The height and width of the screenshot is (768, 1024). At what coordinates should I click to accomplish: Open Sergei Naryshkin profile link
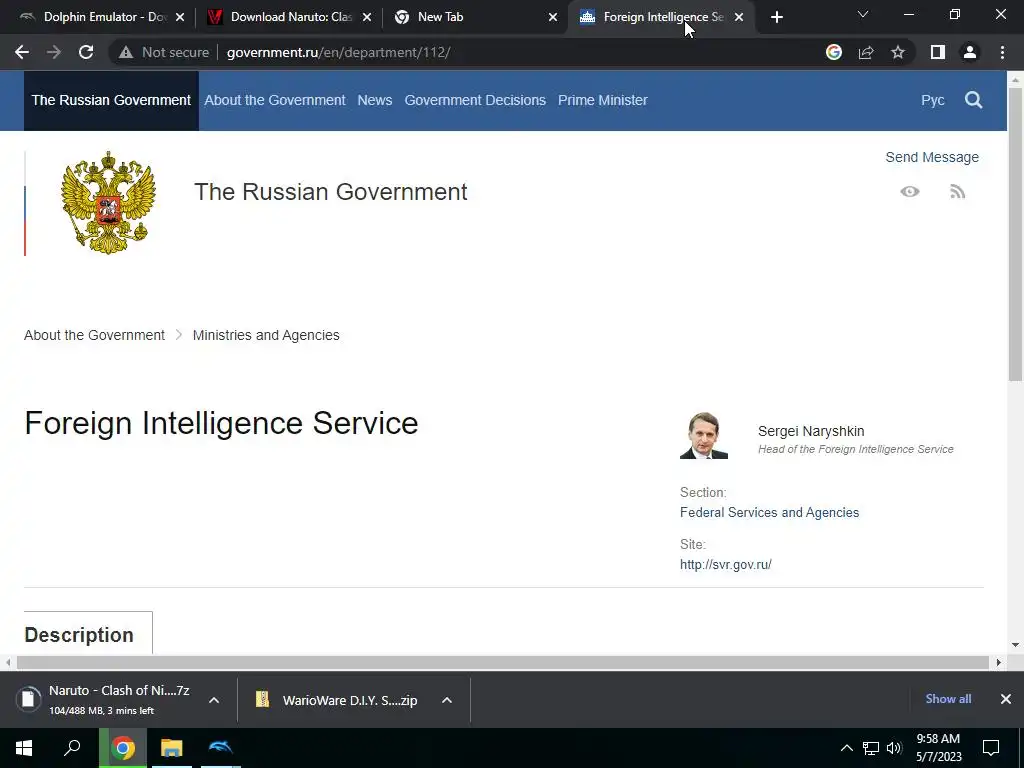(811, 432)
